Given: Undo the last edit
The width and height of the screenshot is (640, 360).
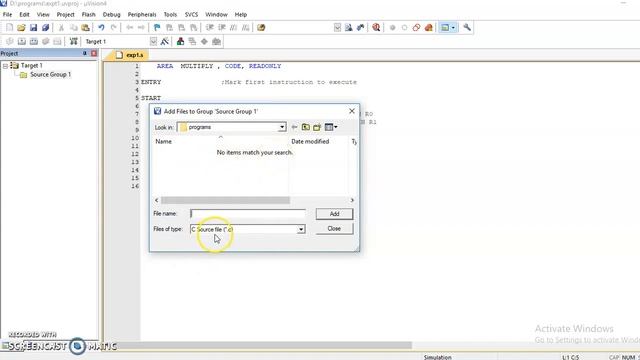Looking at the screenshot, I should click(101, 28).
